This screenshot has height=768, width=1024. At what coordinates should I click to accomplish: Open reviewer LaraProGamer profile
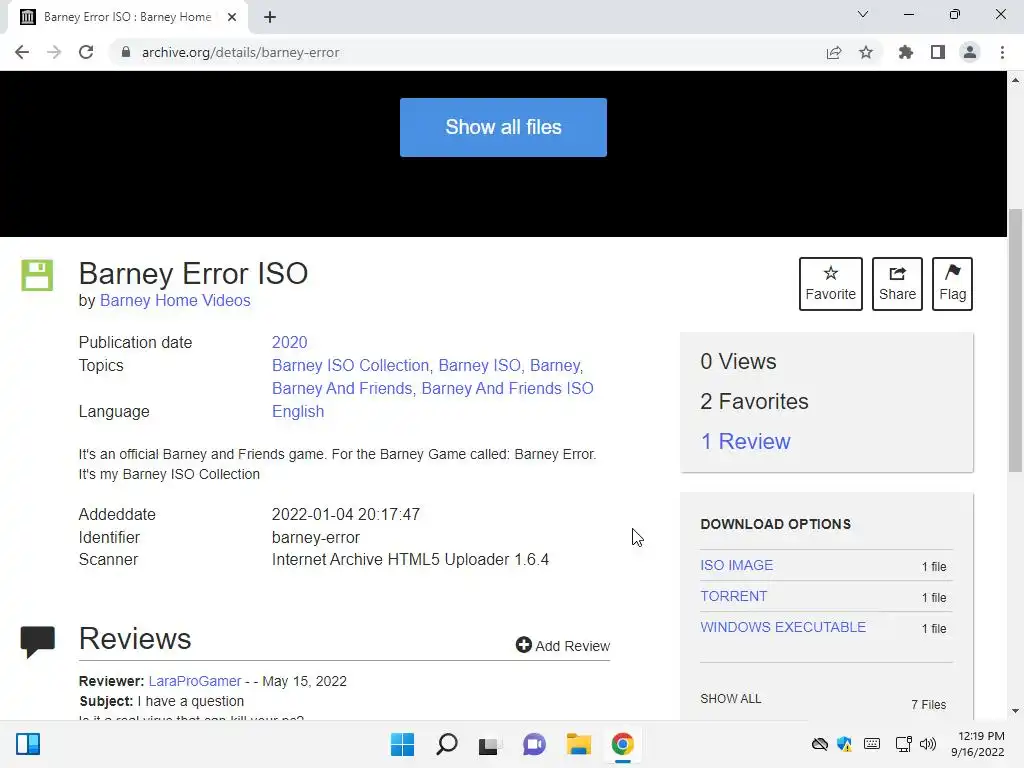(195, 681)
